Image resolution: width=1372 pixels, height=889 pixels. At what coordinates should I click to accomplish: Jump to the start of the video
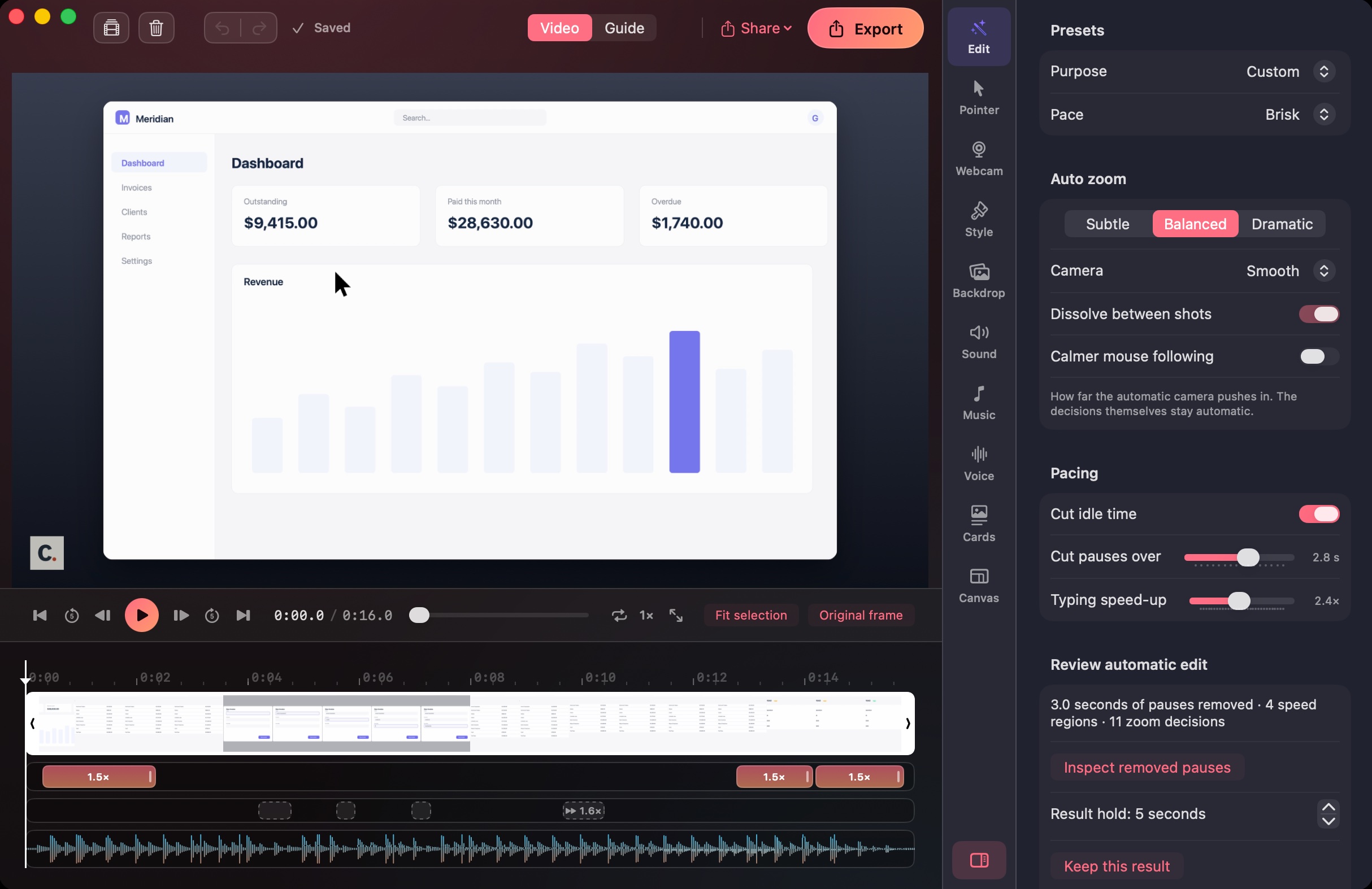[40, 615]
